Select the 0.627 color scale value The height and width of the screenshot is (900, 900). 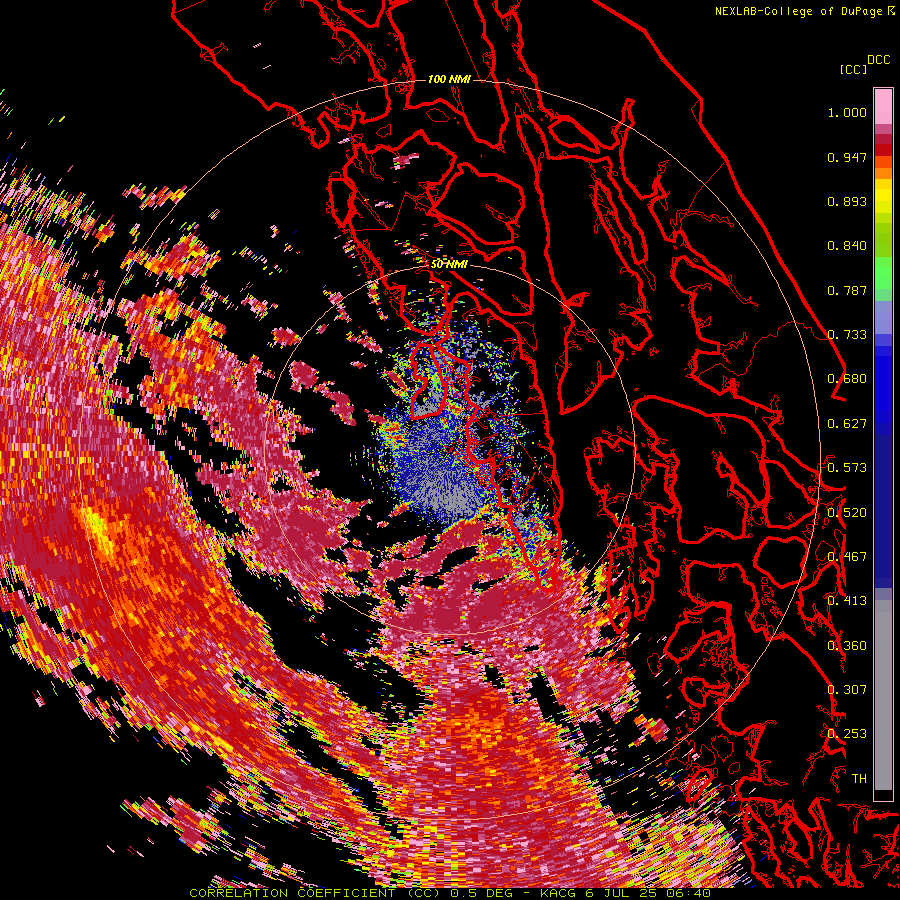(847, 424)
